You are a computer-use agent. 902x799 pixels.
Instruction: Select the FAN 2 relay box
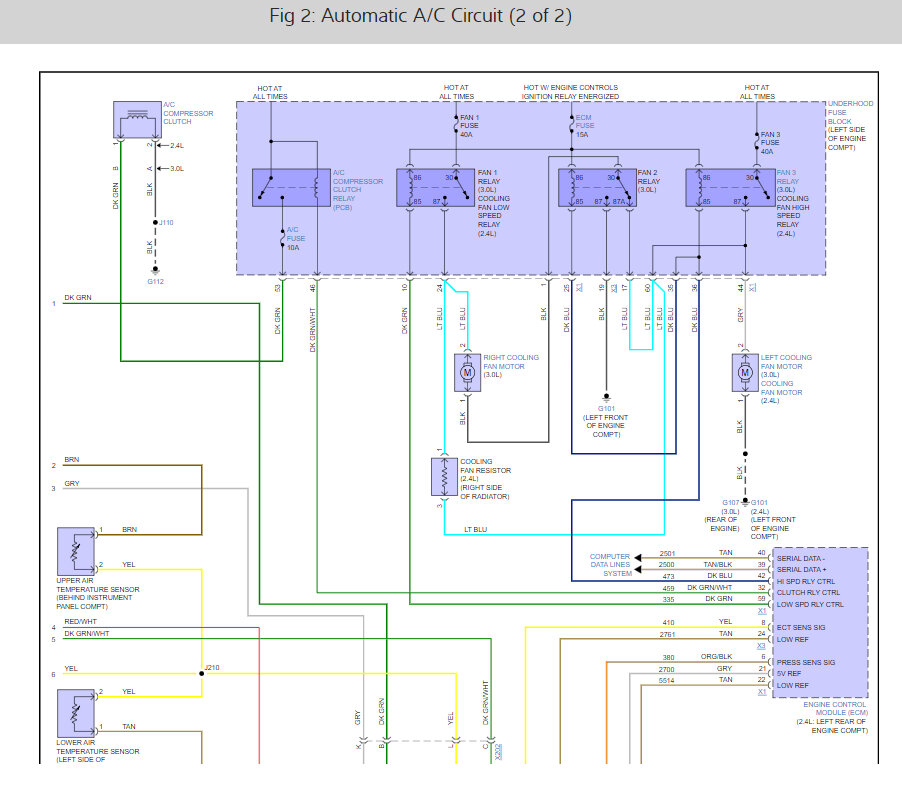598,188
